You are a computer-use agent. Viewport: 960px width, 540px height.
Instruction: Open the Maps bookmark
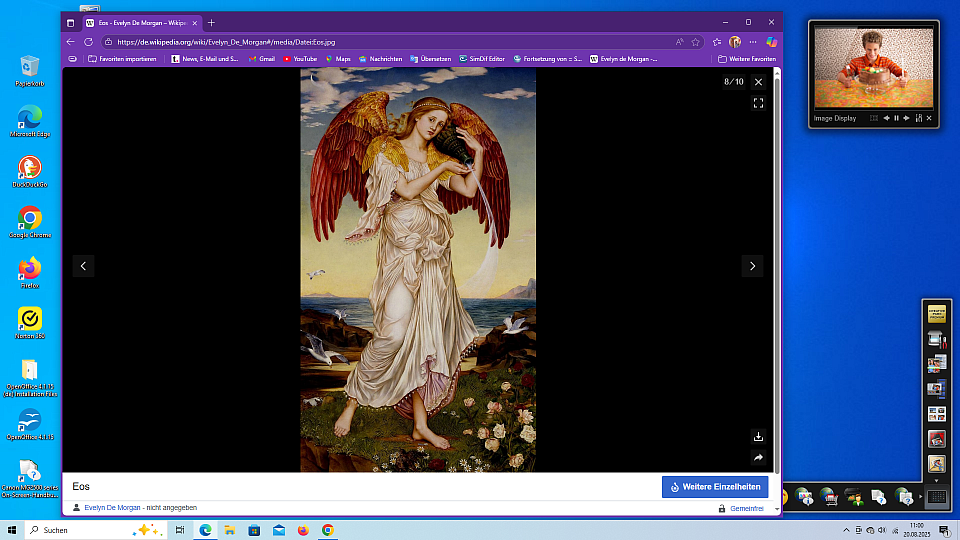(x=338, y=59)
